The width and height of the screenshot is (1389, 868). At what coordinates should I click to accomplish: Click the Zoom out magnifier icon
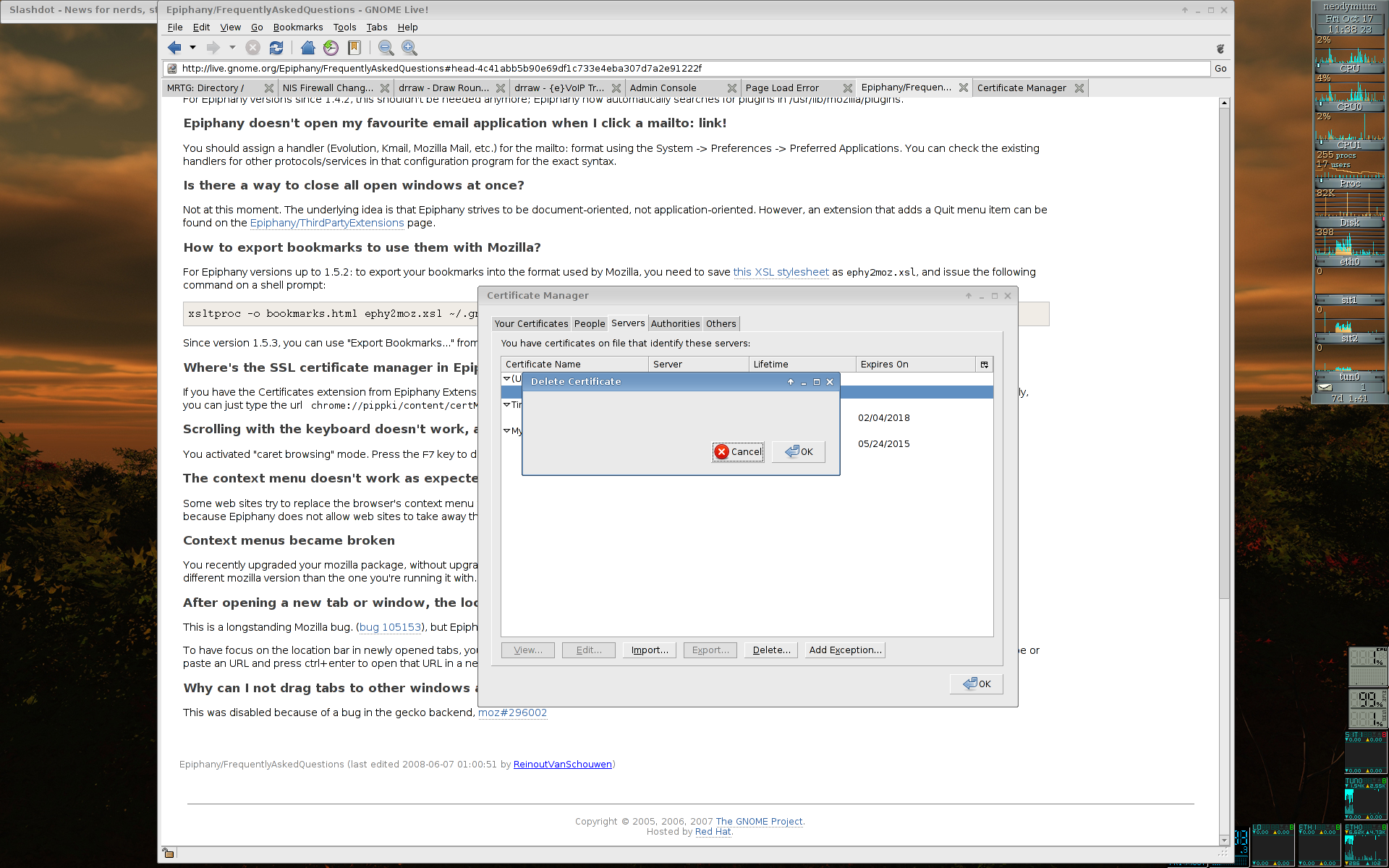pos(386,48)
